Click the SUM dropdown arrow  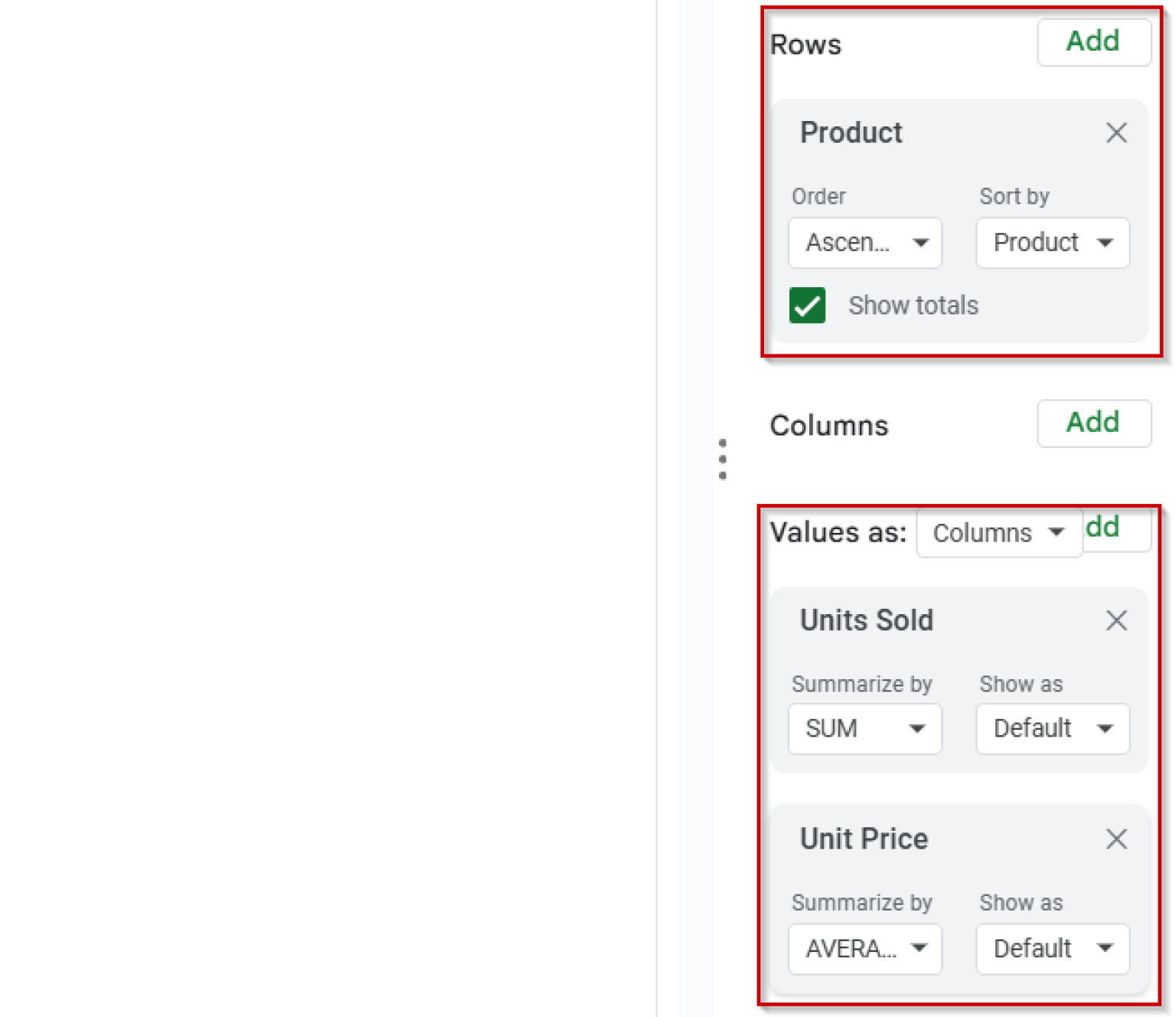coord(917,729)
